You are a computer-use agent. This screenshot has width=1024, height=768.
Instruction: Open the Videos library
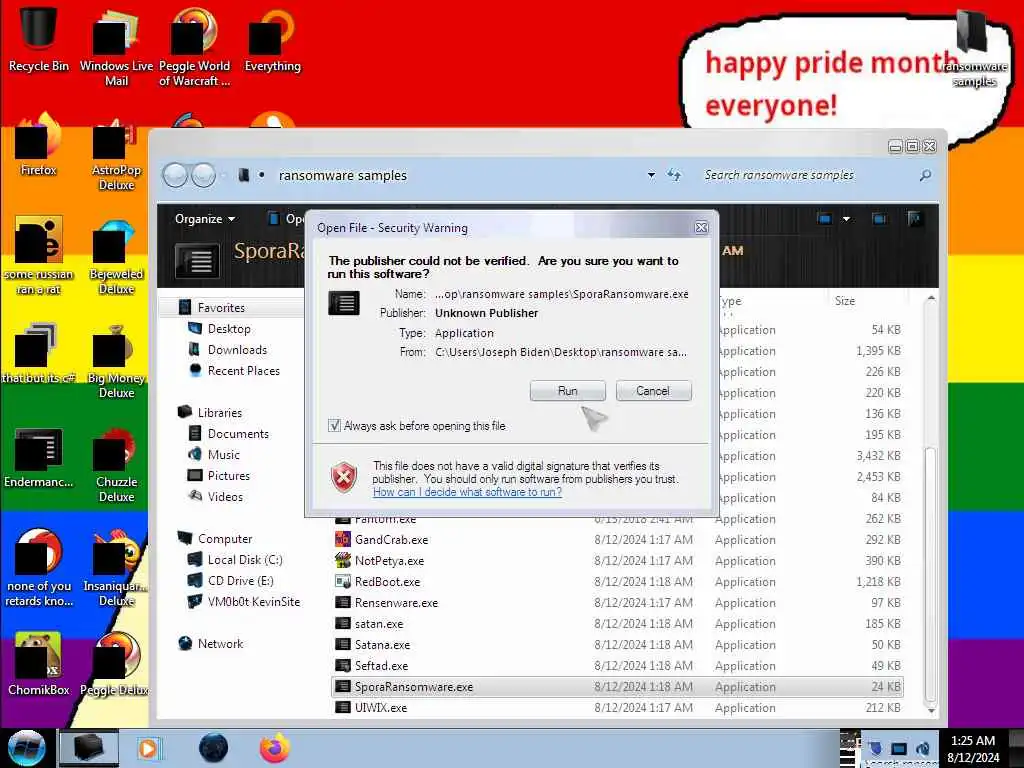[x=225, y=496]
